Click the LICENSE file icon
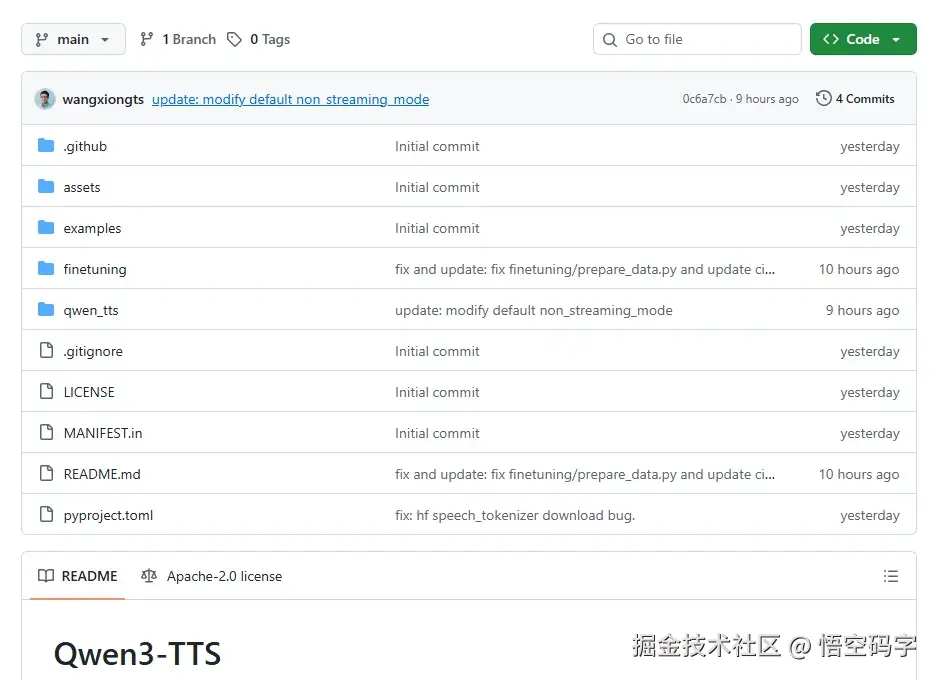The image size is (938, 680). (46, 391)
